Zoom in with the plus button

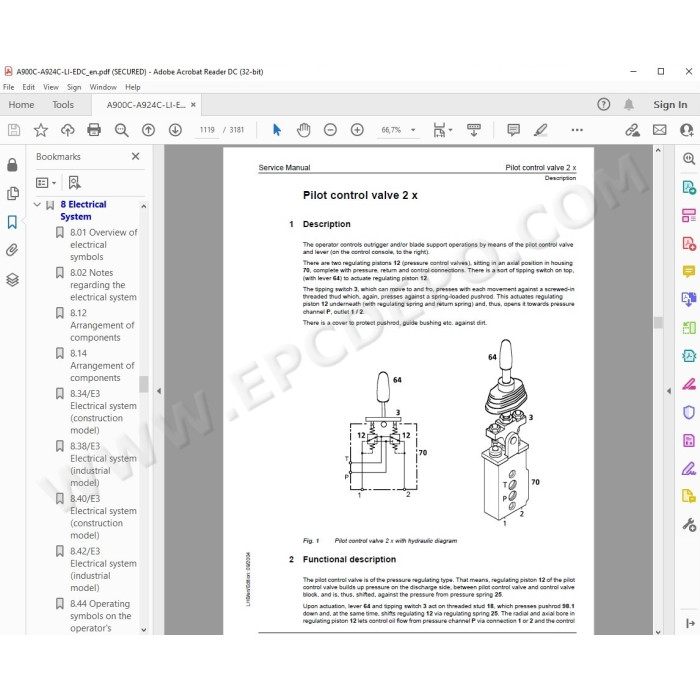pyautogui.click(x=357, y=130)
